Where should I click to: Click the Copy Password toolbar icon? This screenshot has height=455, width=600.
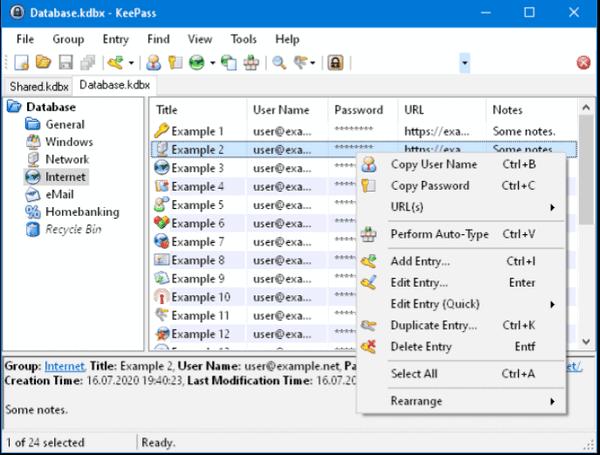click(175, 62)
